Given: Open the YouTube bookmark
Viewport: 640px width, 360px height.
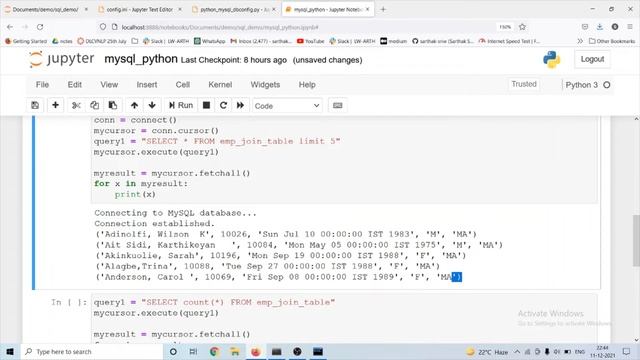Looking at the screenshot, I should coord(311,41).
